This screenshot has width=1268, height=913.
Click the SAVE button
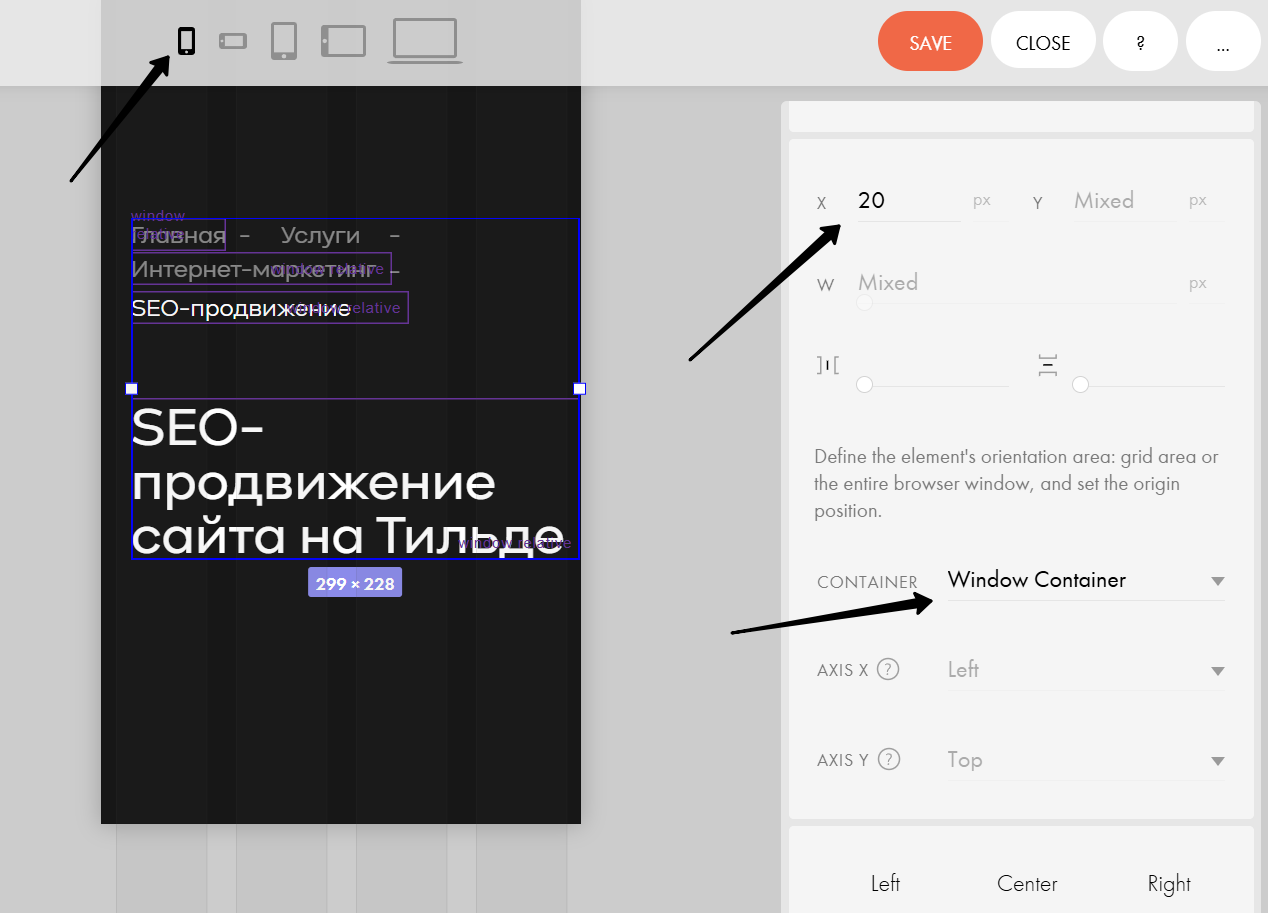(x=930, y=42)
